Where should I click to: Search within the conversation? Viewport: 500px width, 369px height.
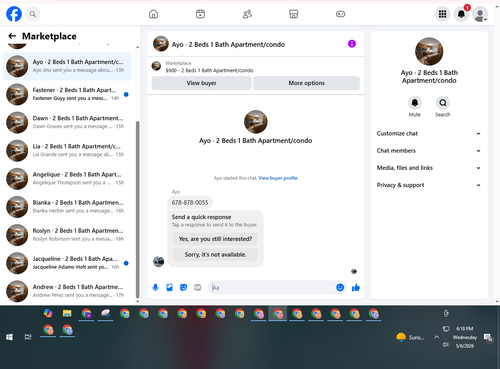pyautogui.click(x=443, y=103)
